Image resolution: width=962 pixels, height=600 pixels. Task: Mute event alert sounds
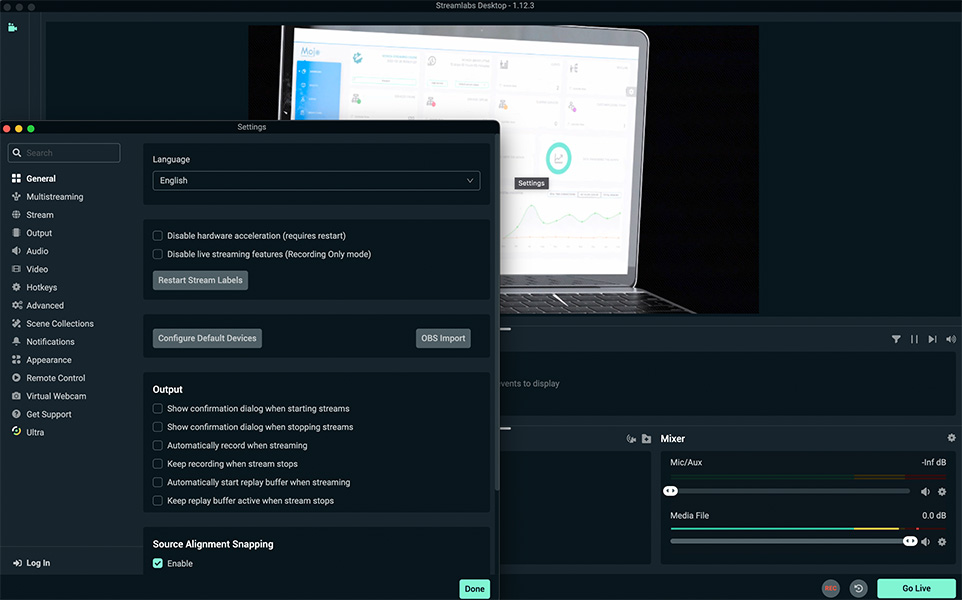[x=950, y=339]
